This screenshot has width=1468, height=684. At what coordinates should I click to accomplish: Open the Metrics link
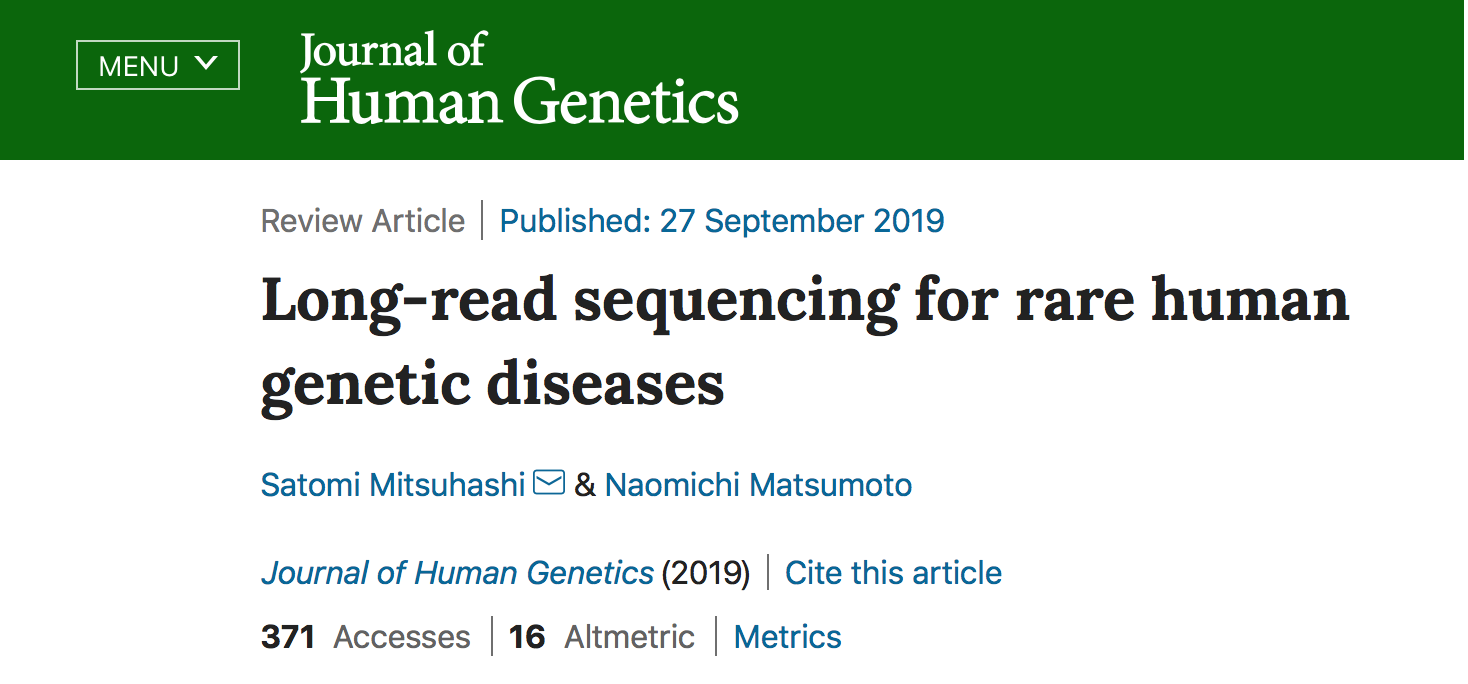(788, 637)
